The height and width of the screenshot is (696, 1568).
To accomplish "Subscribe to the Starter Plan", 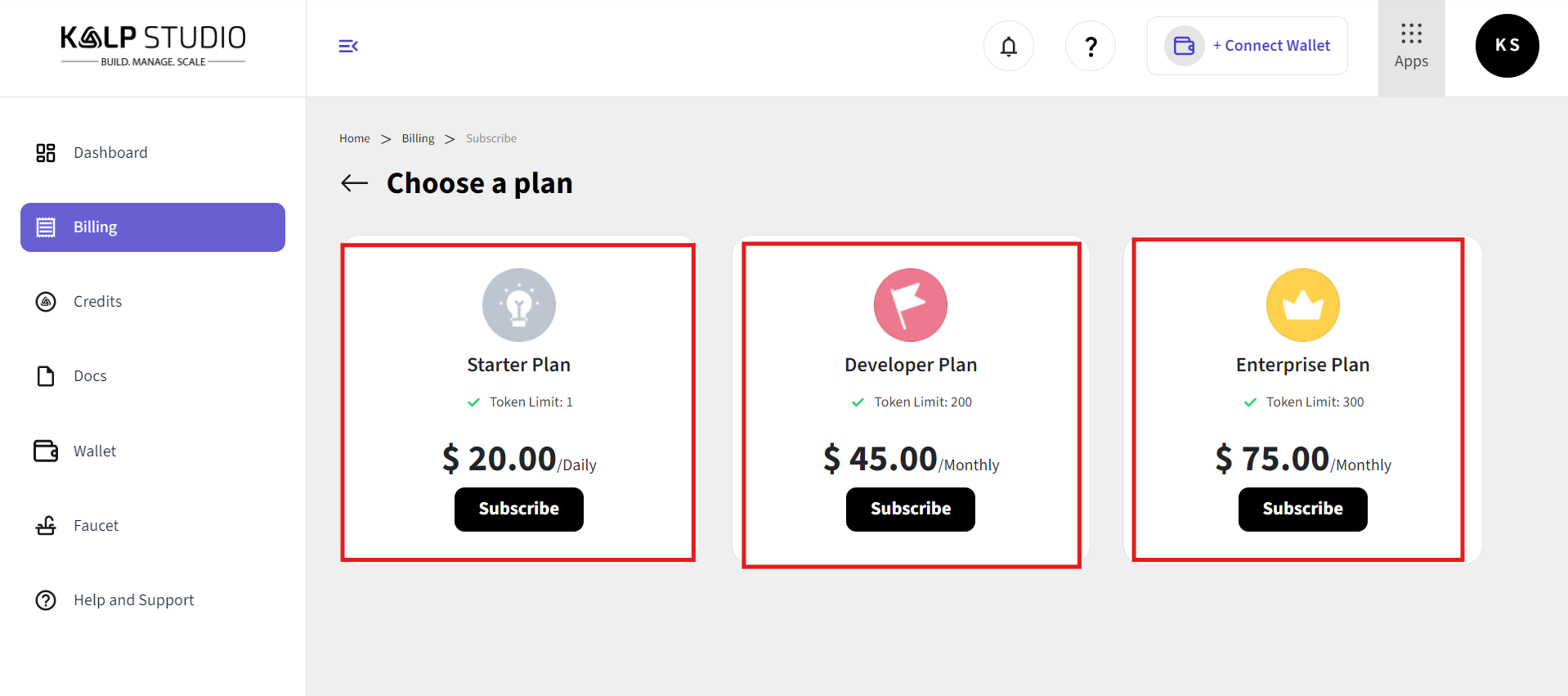I will point(518,509).
